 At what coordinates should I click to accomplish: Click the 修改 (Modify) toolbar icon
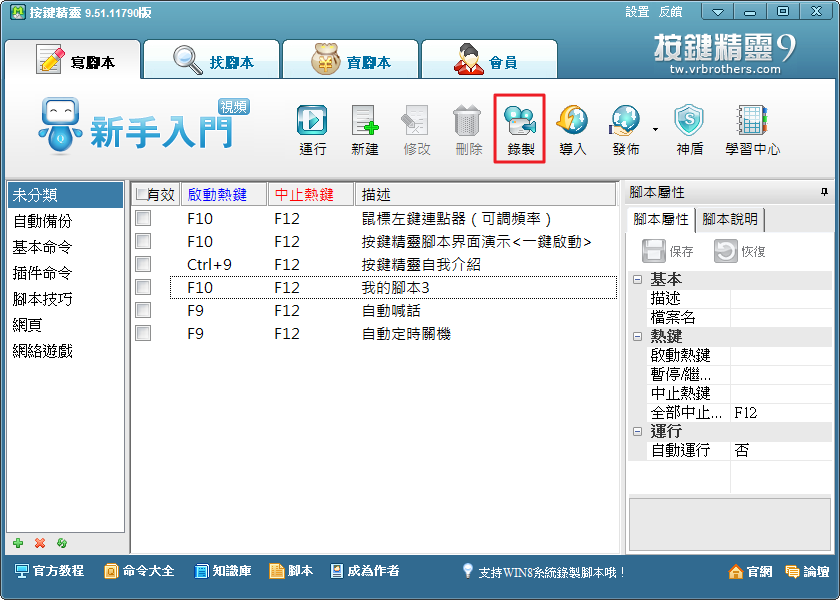point(417,130)
